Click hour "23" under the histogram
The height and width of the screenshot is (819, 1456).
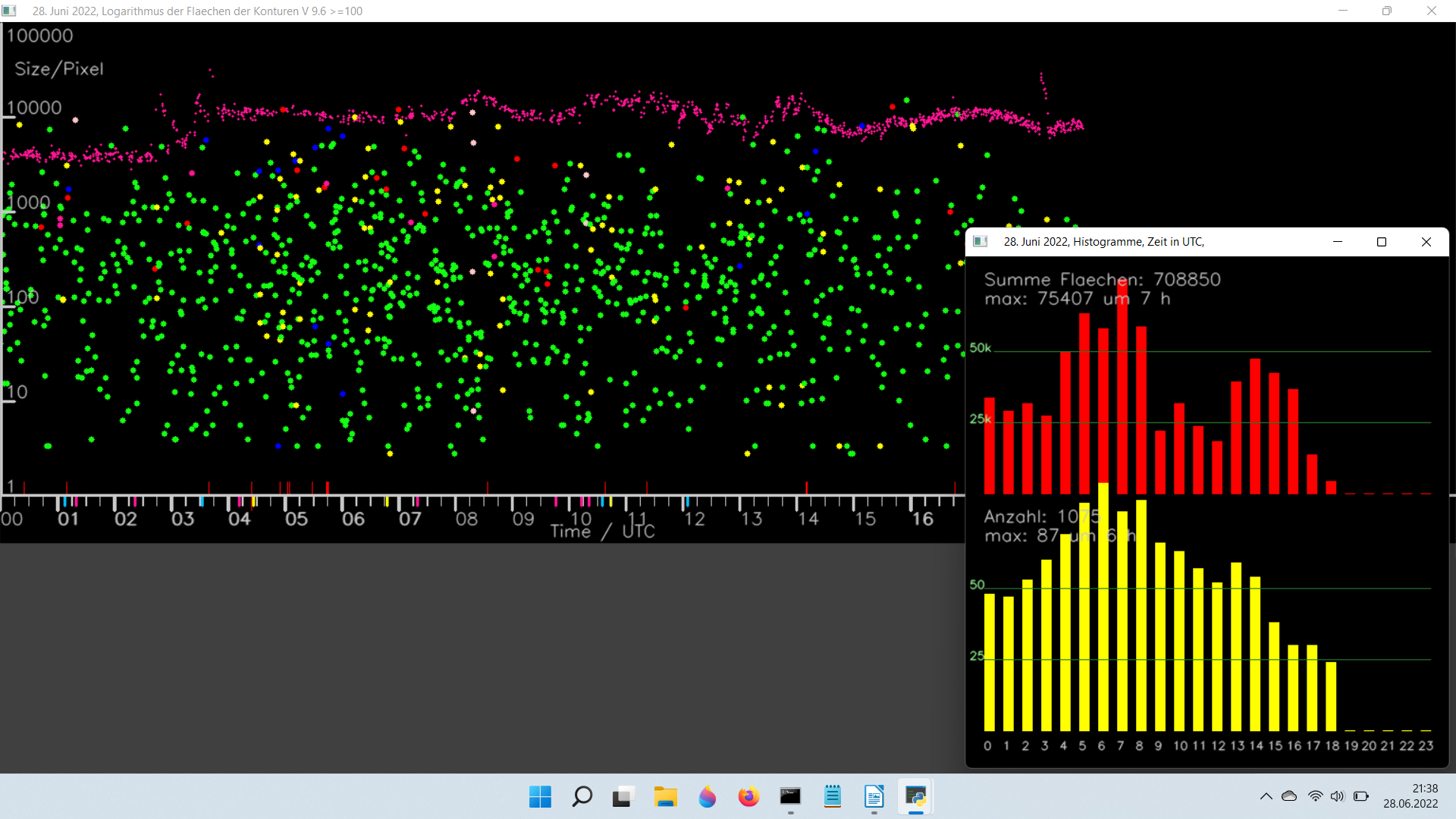tap(1426, 745)
